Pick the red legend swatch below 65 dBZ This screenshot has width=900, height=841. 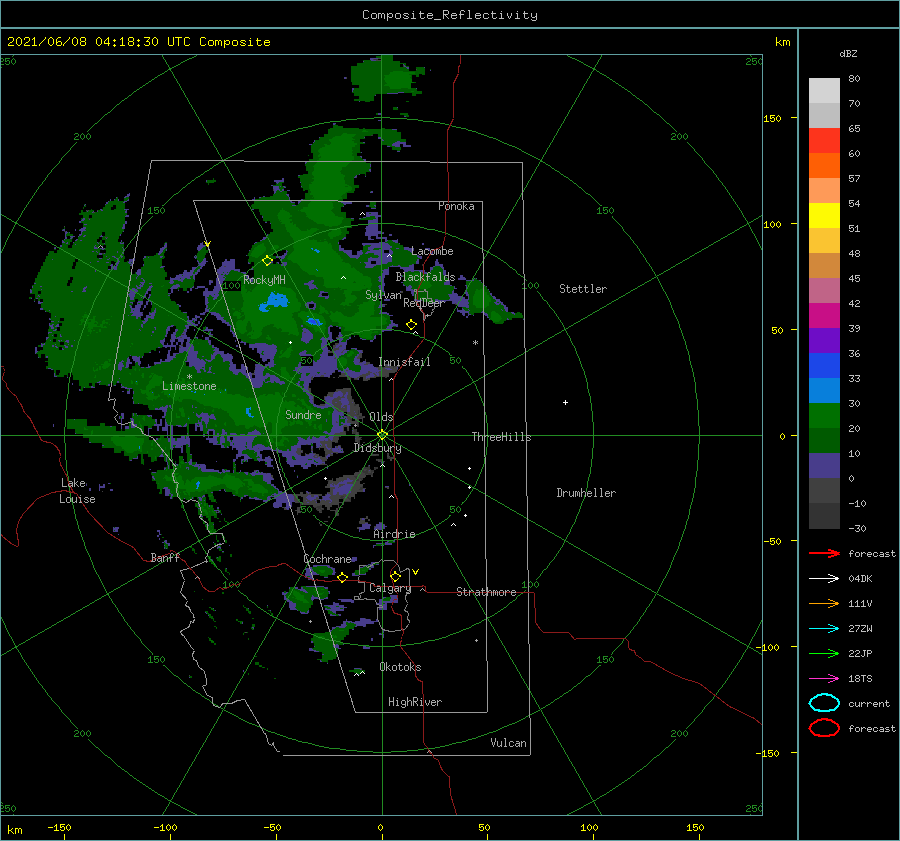tap(824, 140)
